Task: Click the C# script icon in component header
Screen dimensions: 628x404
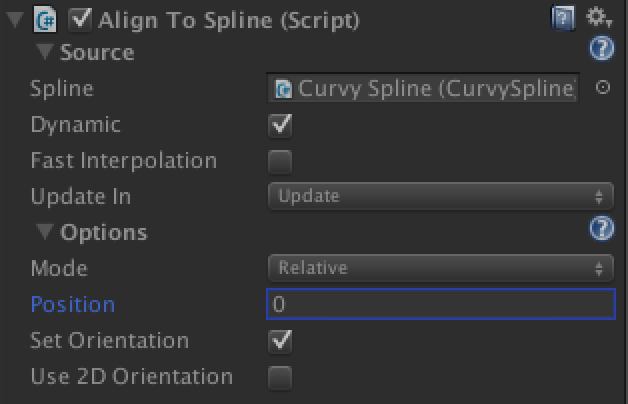Action: [45, 19]
